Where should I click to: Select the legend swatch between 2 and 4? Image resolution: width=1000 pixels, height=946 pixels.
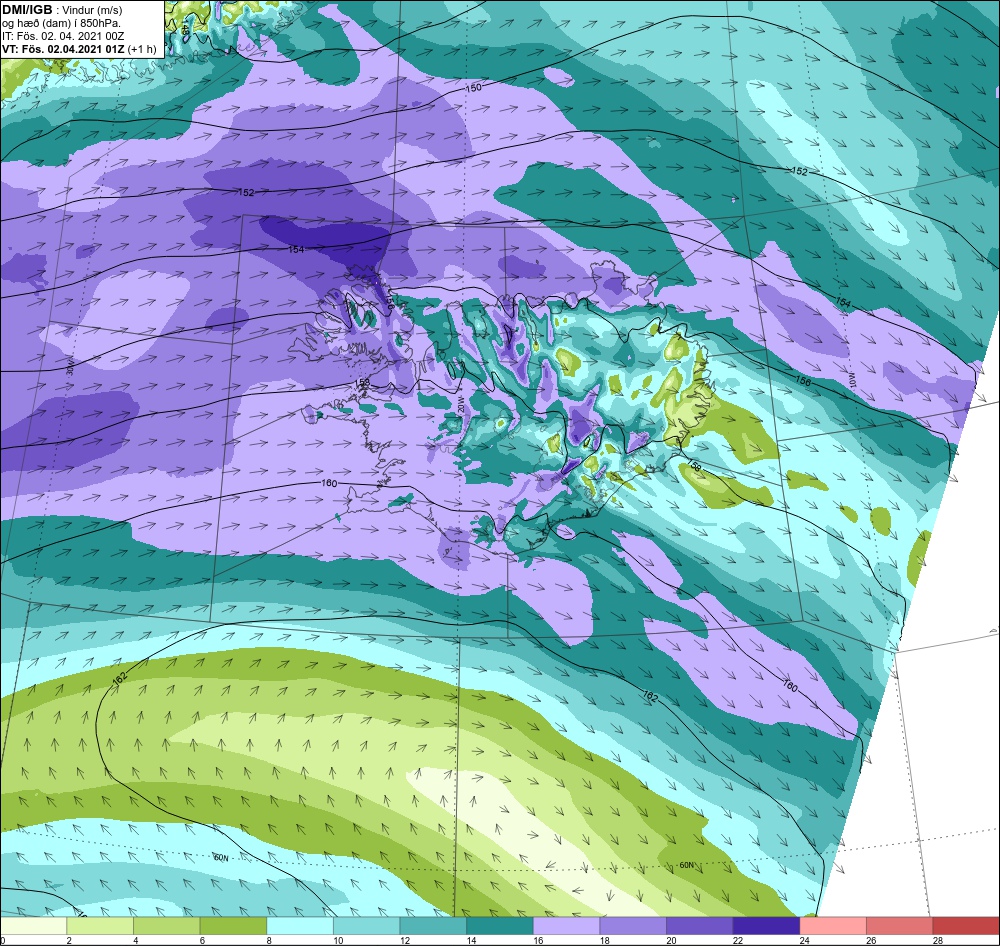(100, 925)
